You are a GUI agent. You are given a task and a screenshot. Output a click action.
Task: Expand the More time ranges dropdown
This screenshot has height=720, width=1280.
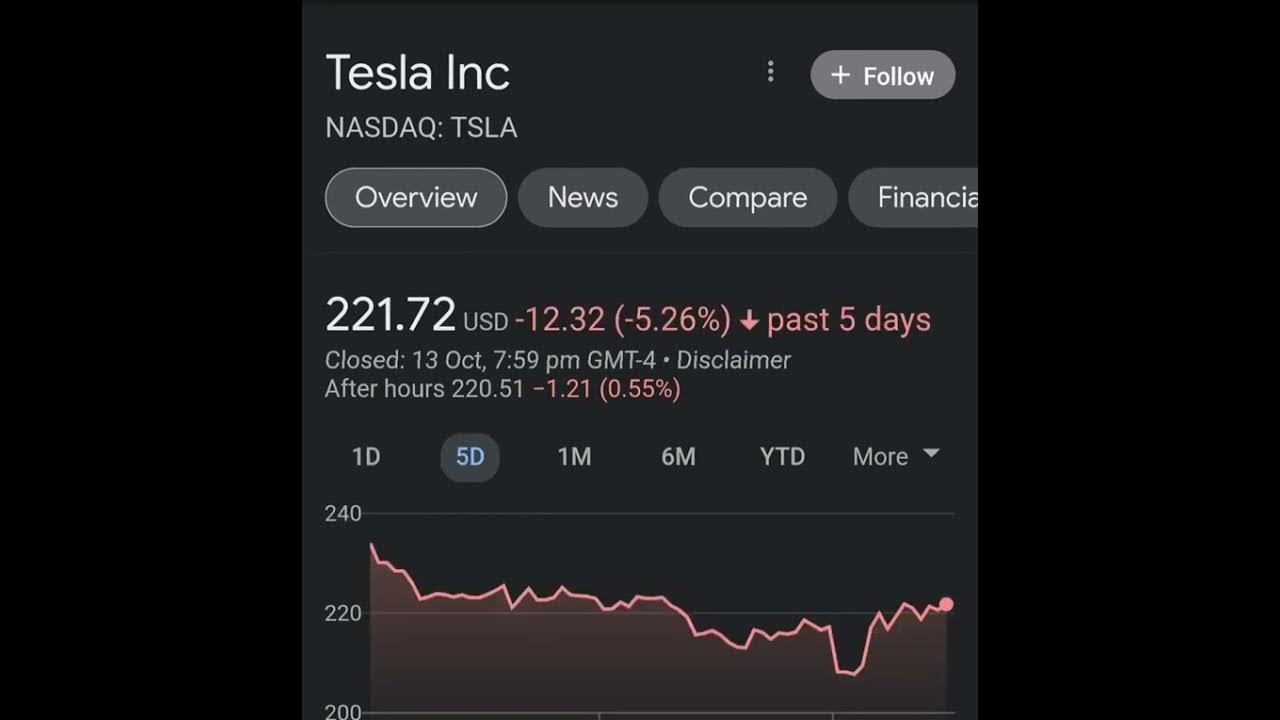pyautogui.click(x=895, y=457)
